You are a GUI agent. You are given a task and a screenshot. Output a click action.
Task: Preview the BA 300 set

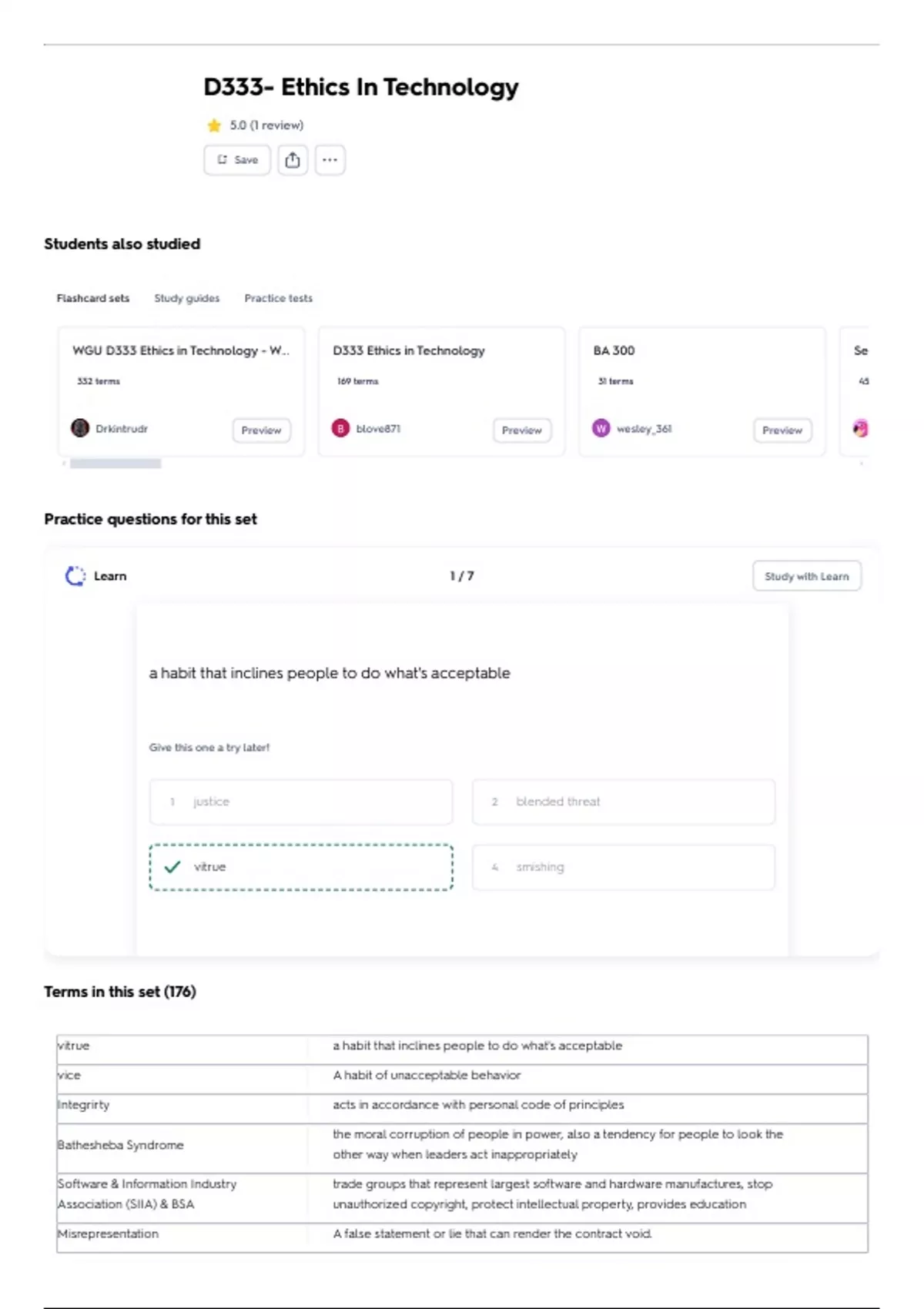782,430
